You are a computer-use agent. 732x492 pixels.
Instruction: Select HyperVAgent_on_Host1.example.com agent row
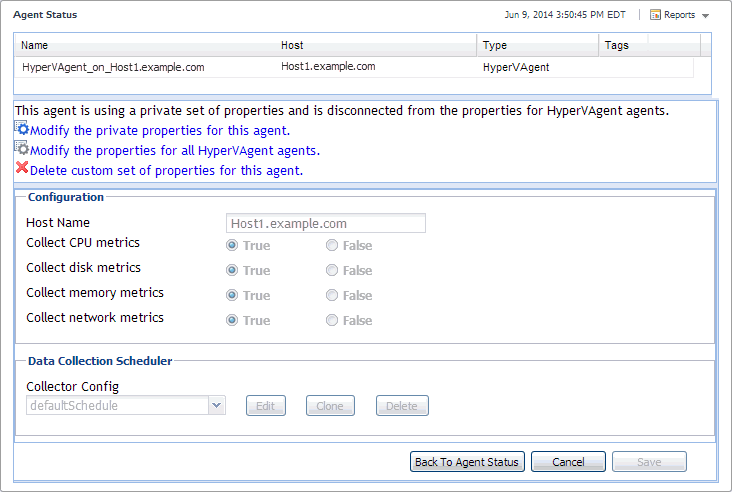click(354, 67)
